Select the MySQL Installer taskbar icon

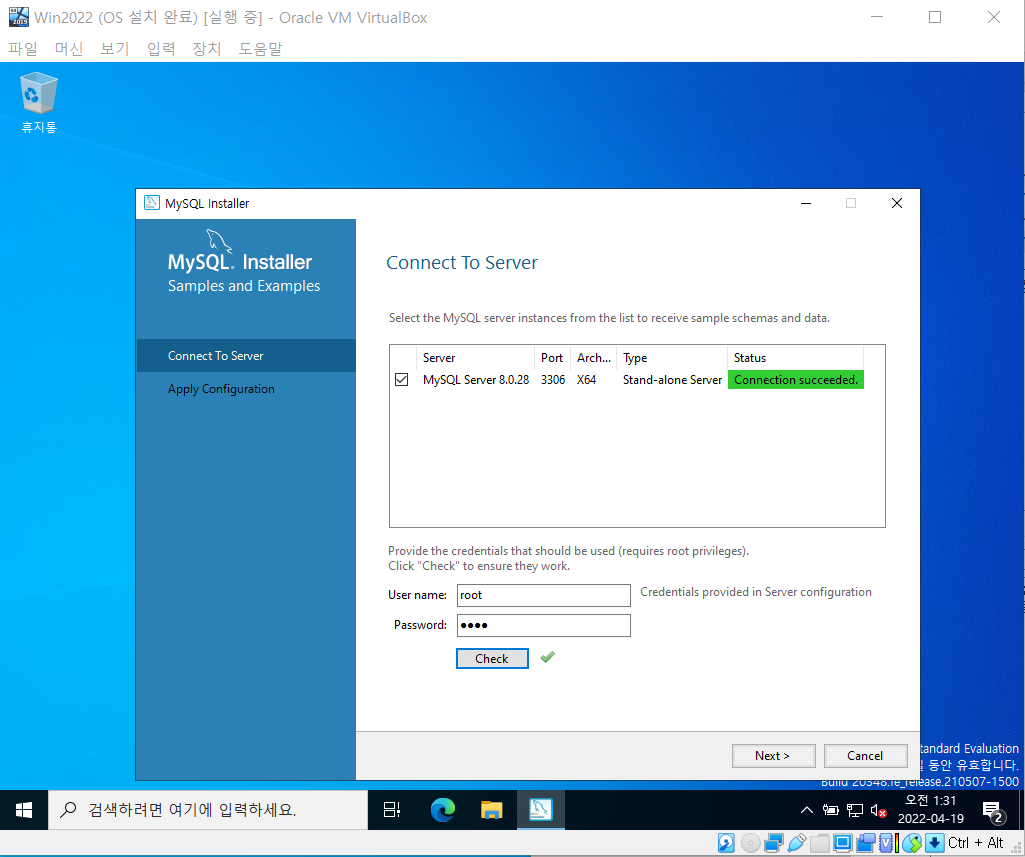pyautogui.click(x=541, y=811)
